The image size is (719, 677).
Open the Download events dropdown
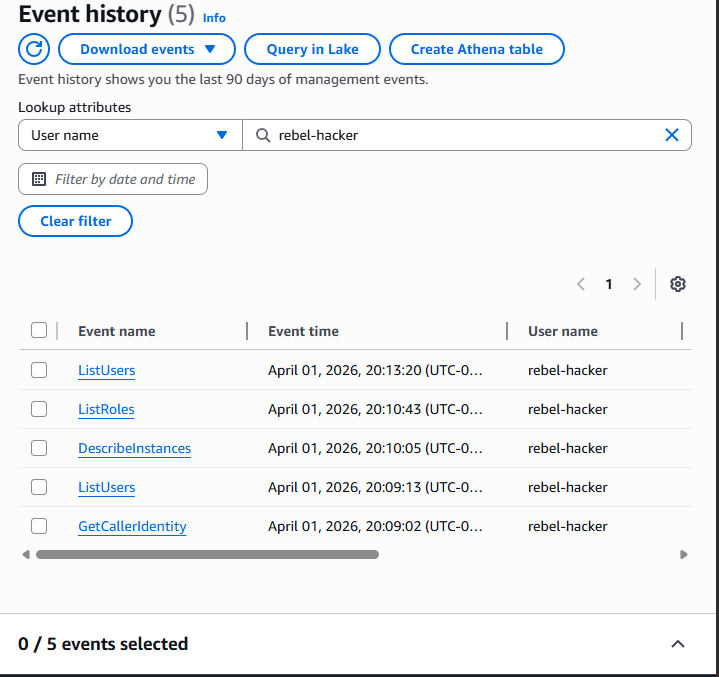(x=147, y=49)
